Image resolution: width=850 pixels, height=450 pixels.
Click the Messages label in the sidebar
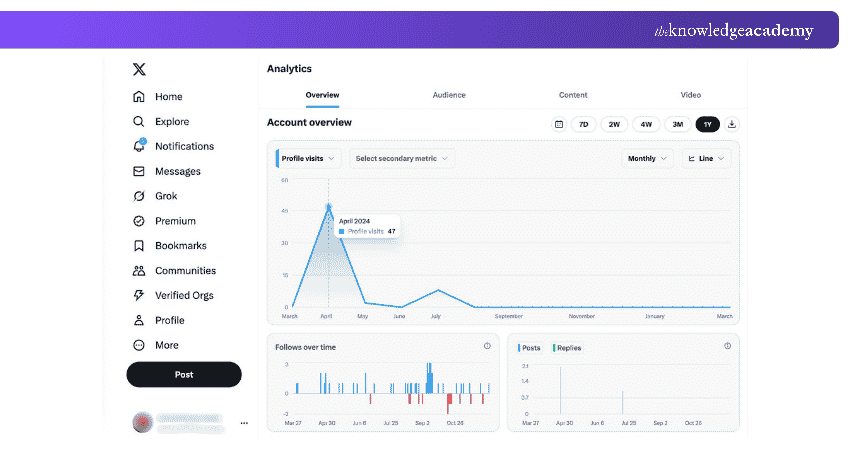[x=178, y=171]
